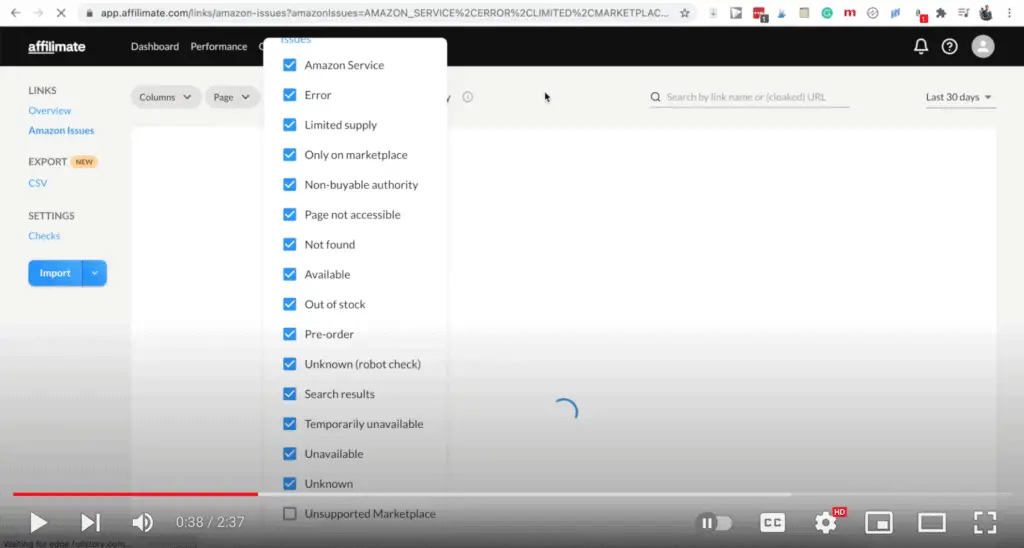Image resolution: width=1024 pixels, height=548 pixels.
Task: Enter fullscreen video mode
Action: click(985, 522)
